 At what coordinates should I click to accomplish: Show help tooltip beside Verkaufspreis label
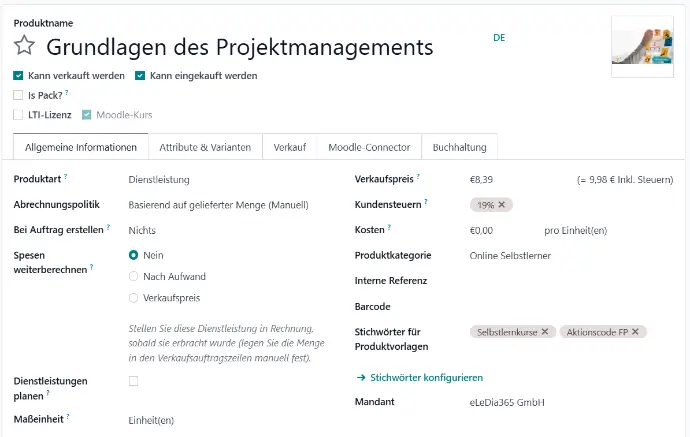pos(418,176)
